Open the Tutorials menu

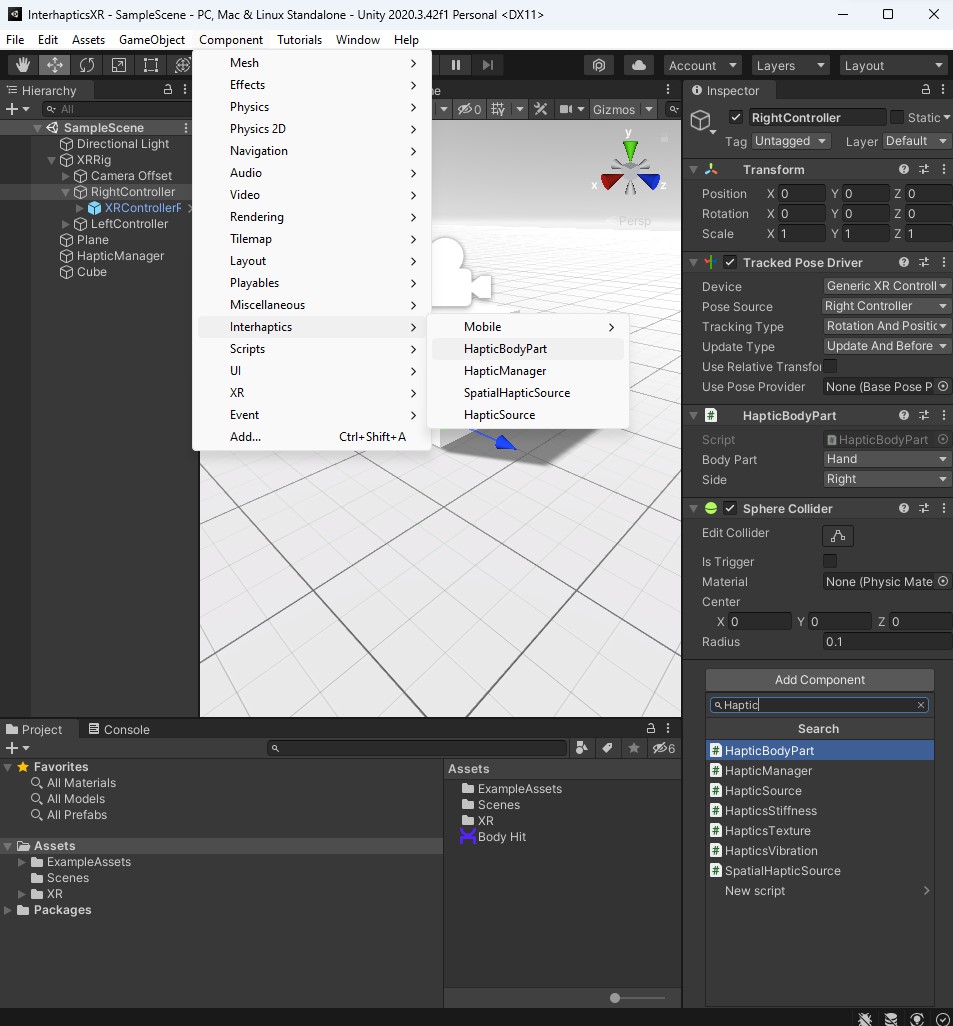[x=299, y=40]
